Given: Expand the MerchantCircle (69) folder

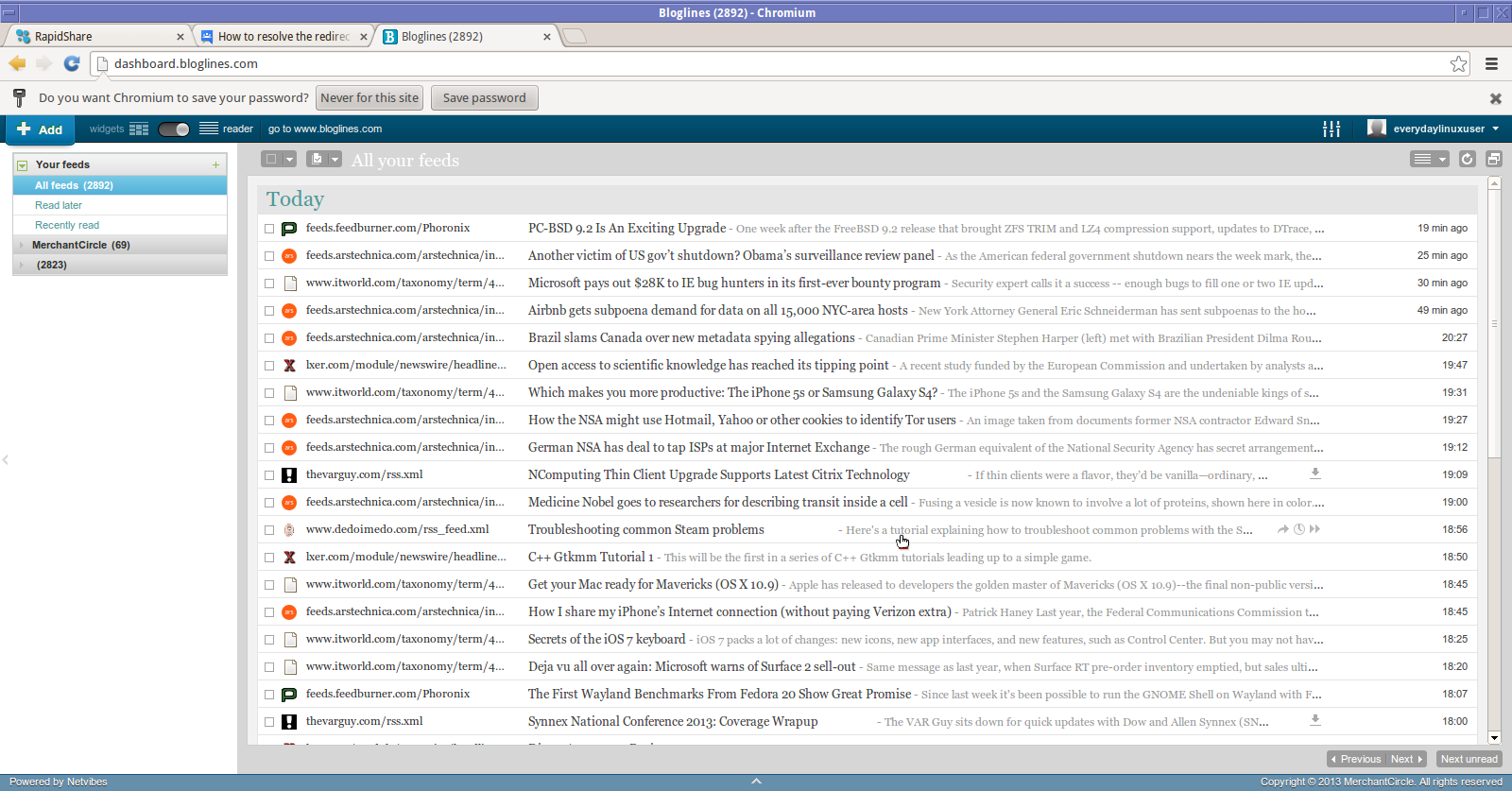Looking at the screenshot, I should pyautogui.click(x=22, y=245).
